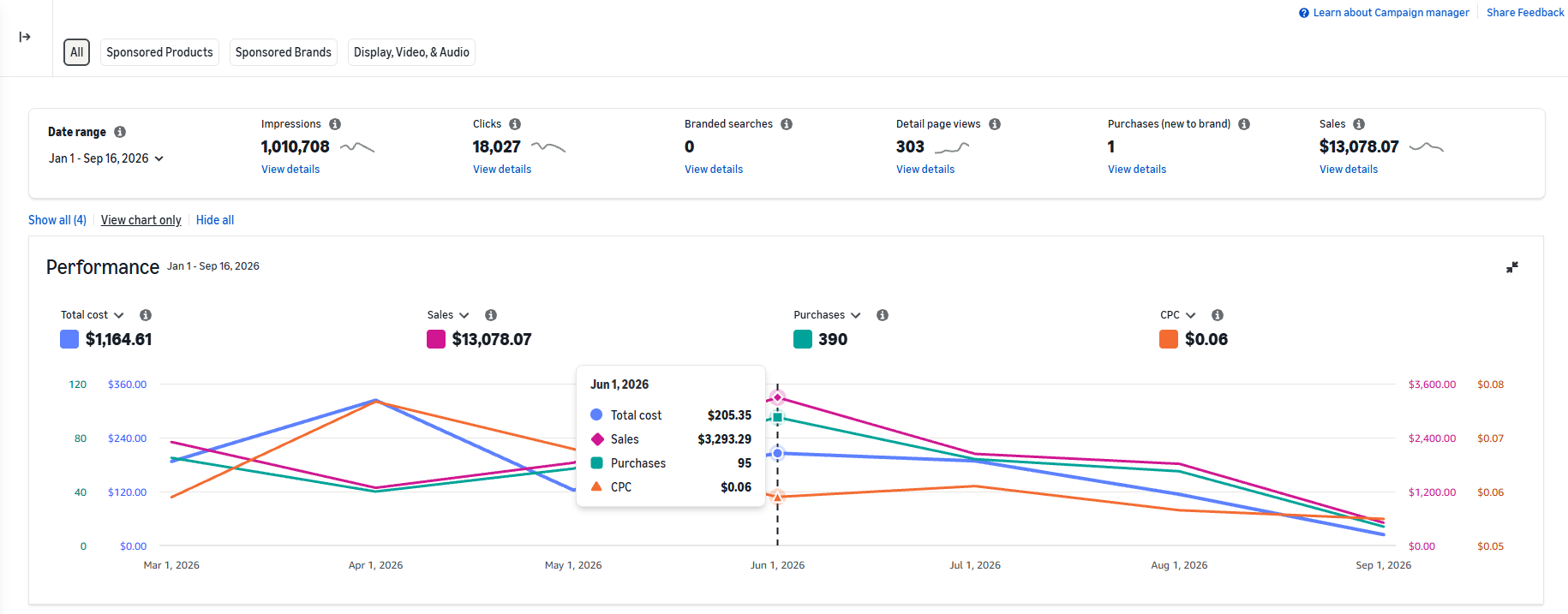The width and height of the screenshot is (1568, 614).
Task: Click the $205.35 Total cost tooltip value
Action: point(729,415)
